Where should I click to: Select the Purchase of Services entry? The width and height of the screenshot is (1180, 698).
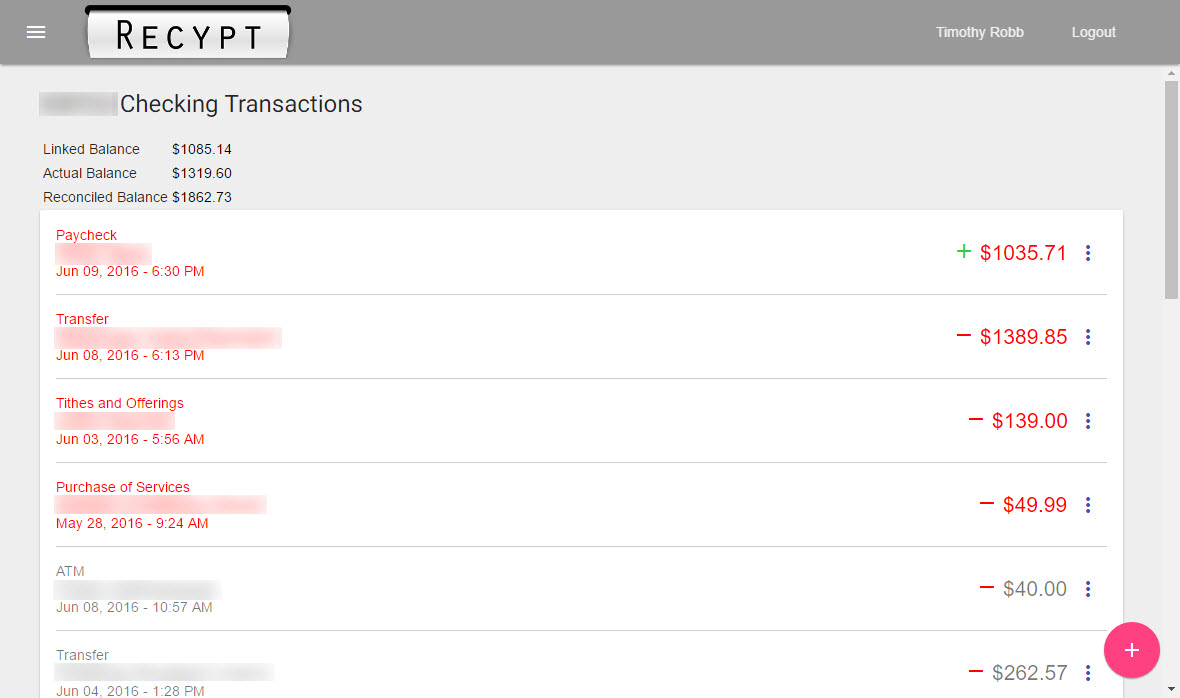point(581,505)
